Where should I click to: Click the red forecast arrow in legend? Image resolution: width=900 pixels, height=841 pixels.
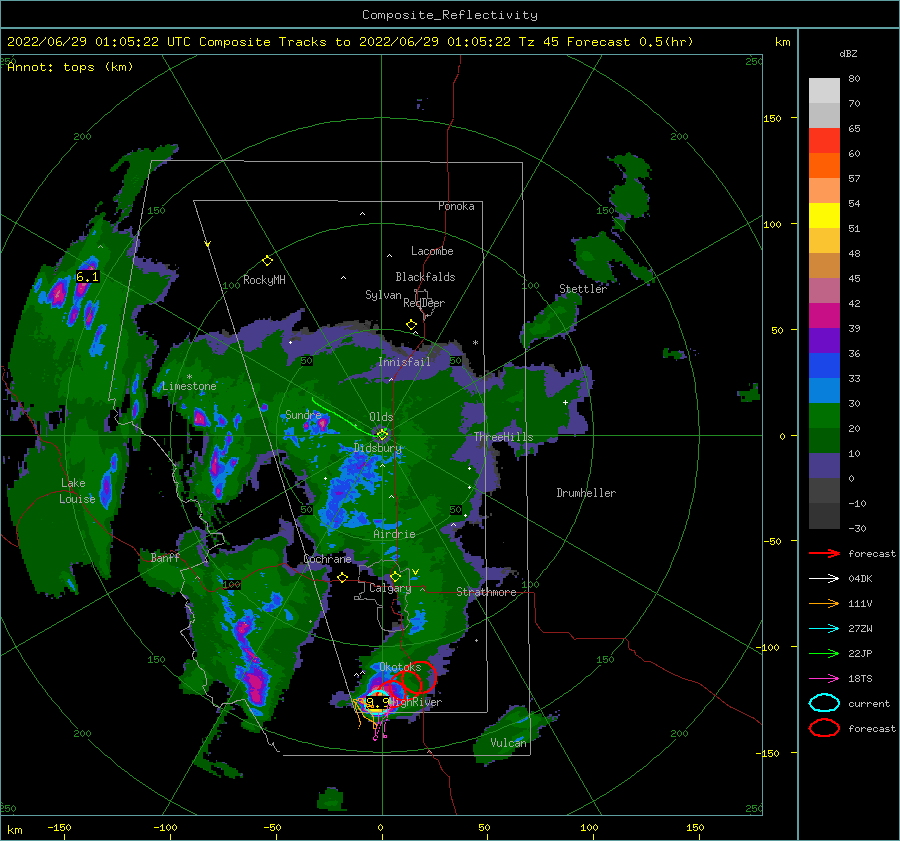824,553
